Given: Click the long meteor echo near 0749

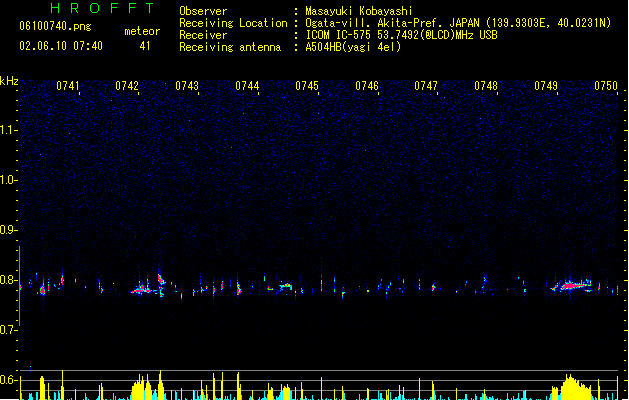Looking at the screenshot, I should (x=572, y=286).
